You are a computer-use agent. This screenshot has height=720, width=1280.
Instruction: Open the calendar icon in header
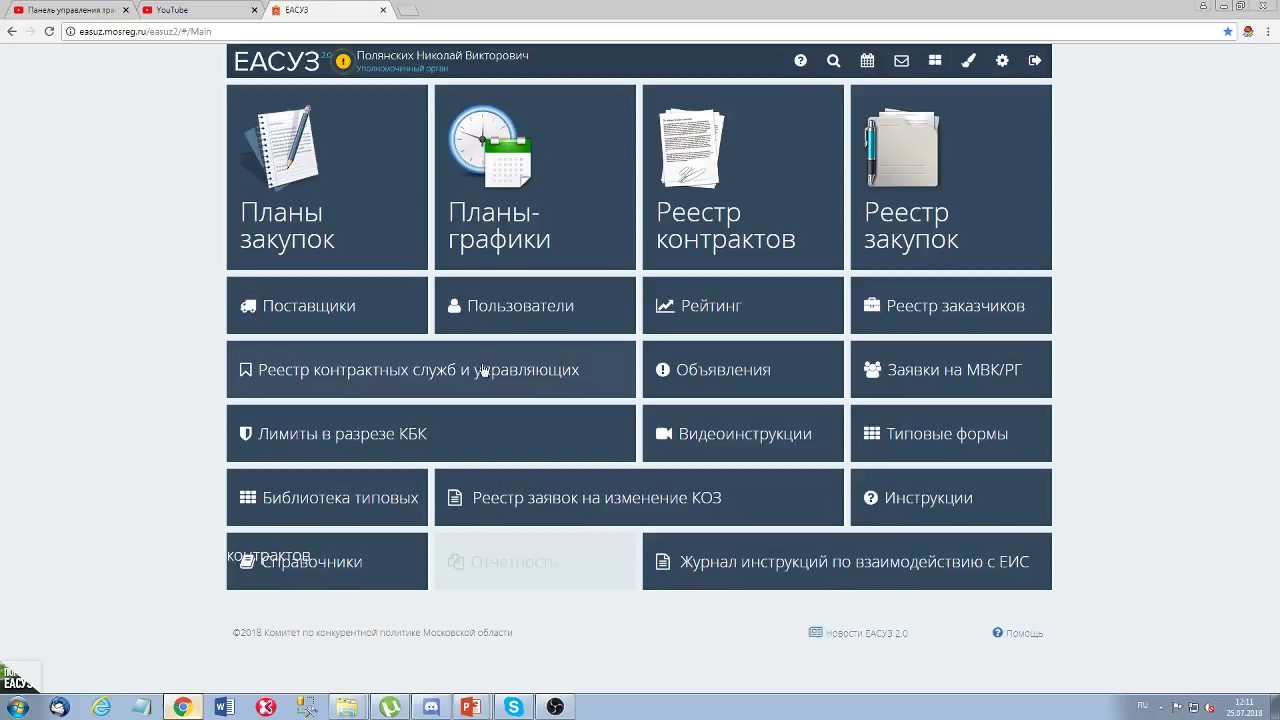[x=867, y=61]
